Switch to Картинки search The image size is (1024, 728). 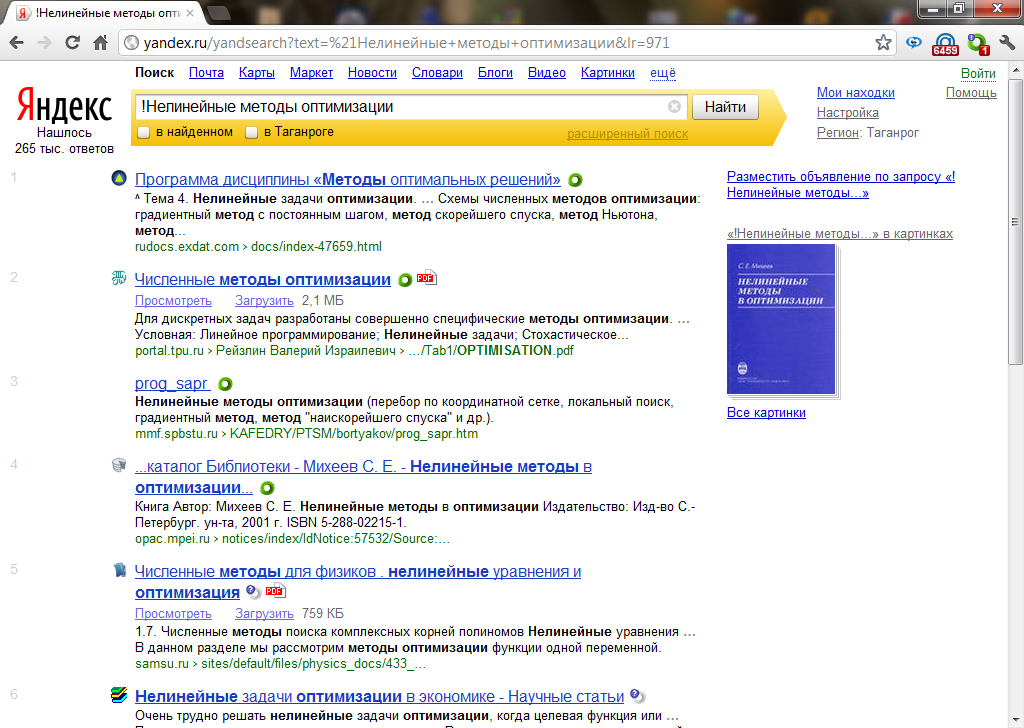tap(608, 73)
